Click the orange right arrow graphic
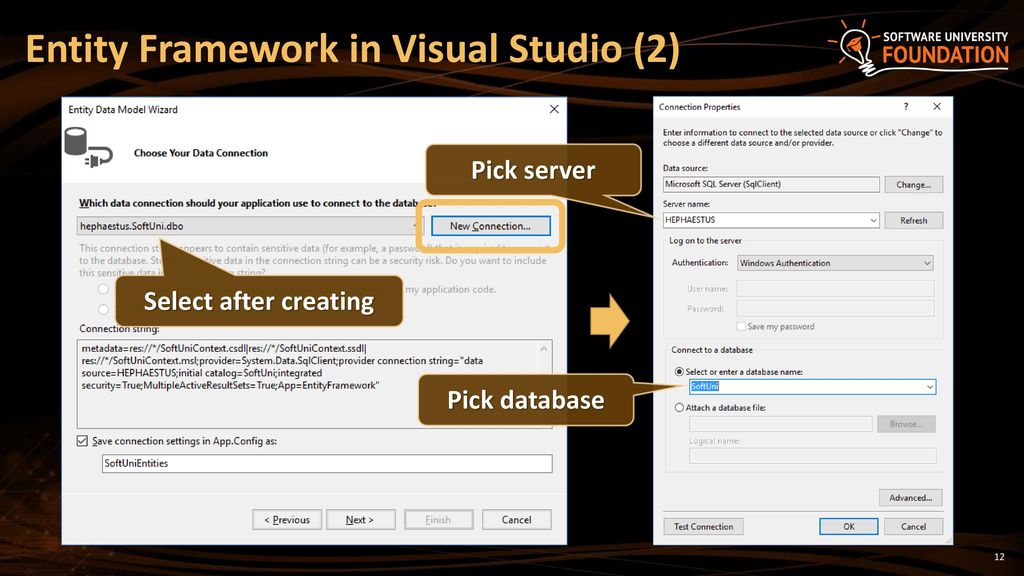Image resolution: width=1024 pixels, height=576 pixels. coord(609,320)
